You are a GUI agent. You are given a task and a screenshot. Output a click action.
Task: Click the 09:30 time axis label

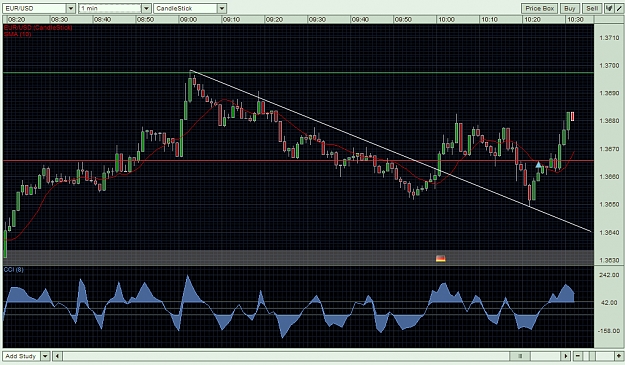click(x=317, y=19)
